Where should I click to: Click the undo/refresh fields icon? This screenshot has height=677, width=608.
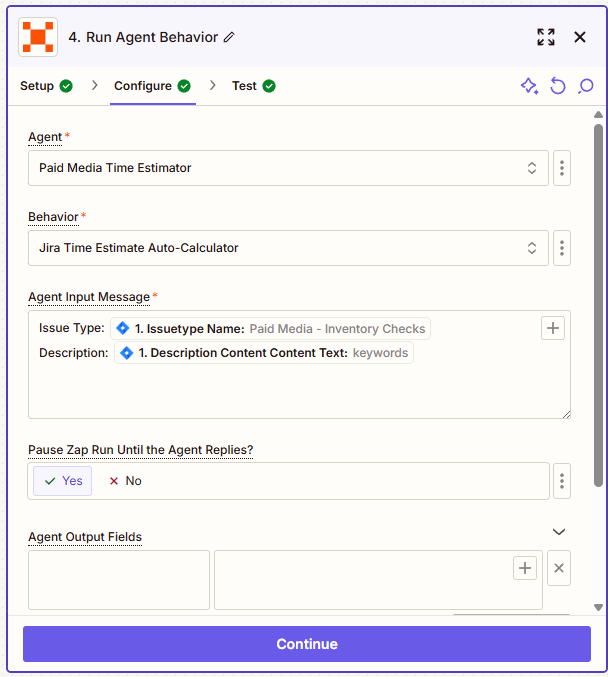point(557,86)
